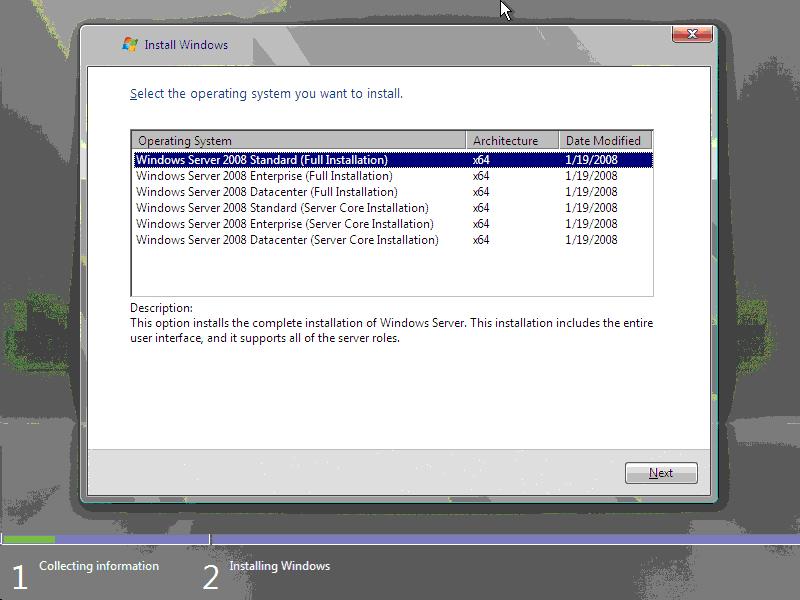Select Windows Server 2008 Standard (Full Installation)

(393, 160)
